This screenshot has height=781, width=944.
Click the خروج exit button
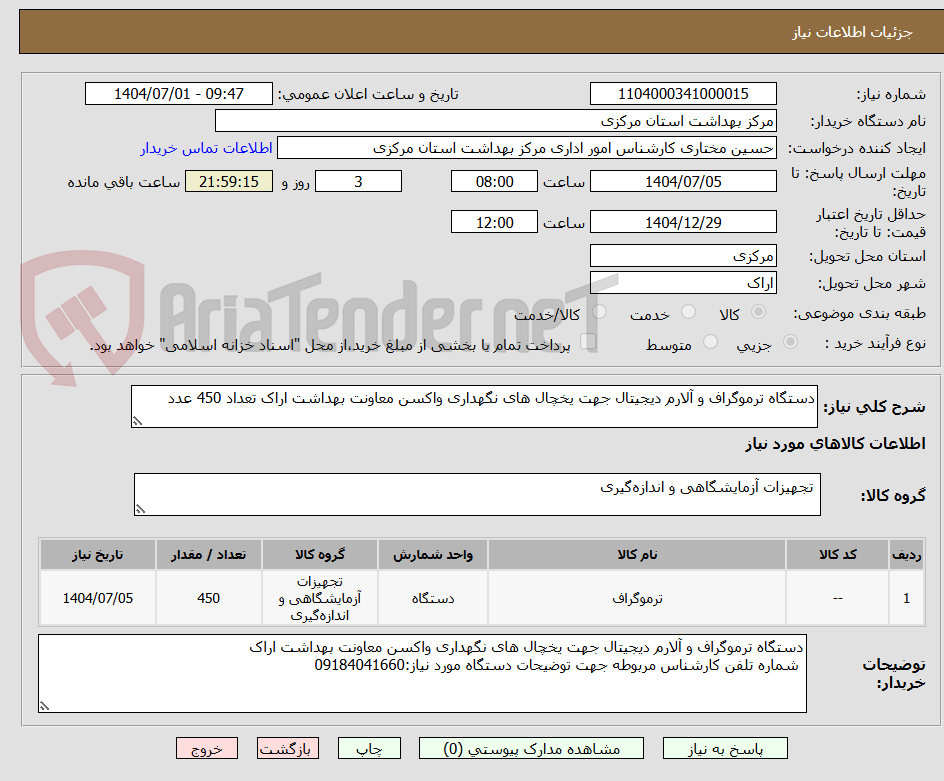[x=207, y=748]
